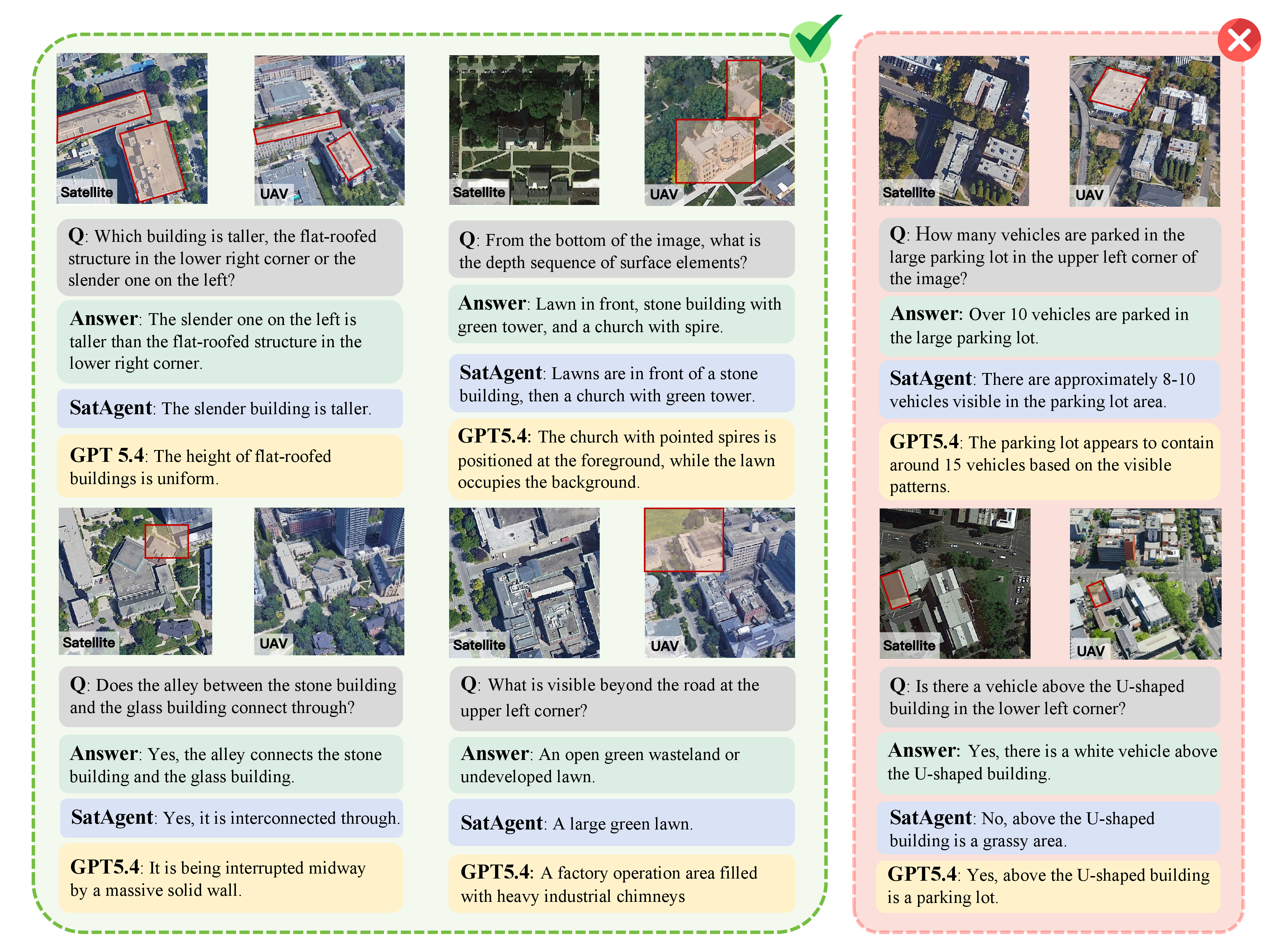
Task: Select the question 'Which building is taller'
Action: click(229, 257)
